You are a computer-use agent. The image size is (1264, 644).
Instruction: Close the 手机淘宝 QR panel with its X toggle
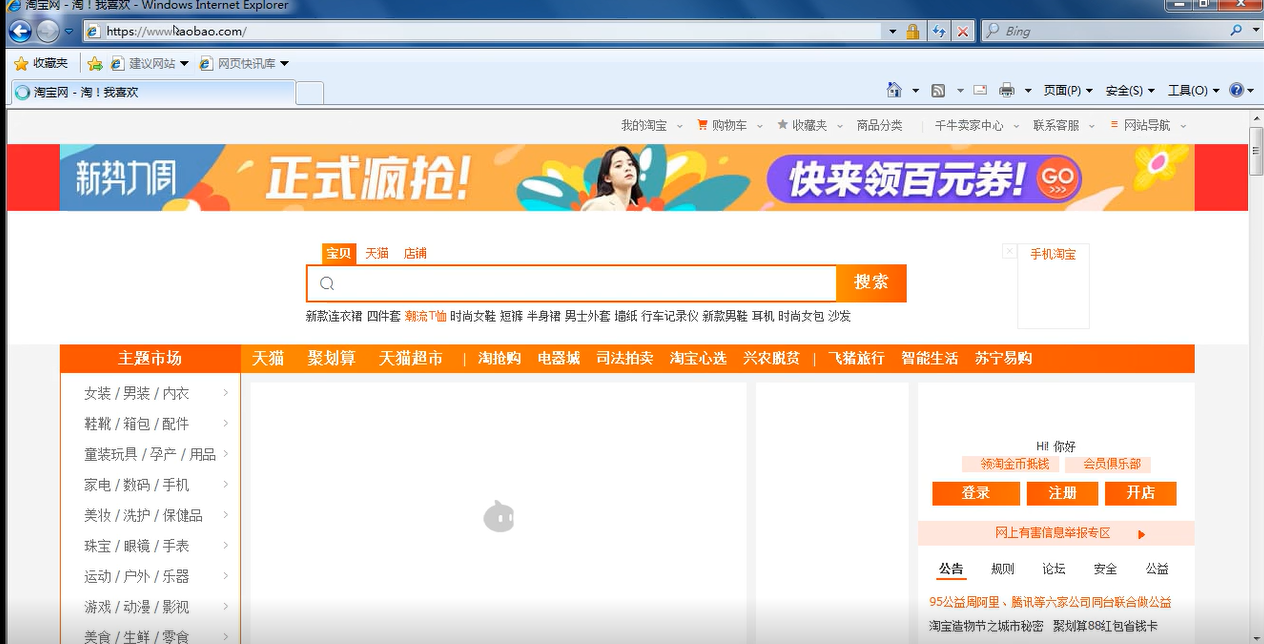pos(1008,250)
